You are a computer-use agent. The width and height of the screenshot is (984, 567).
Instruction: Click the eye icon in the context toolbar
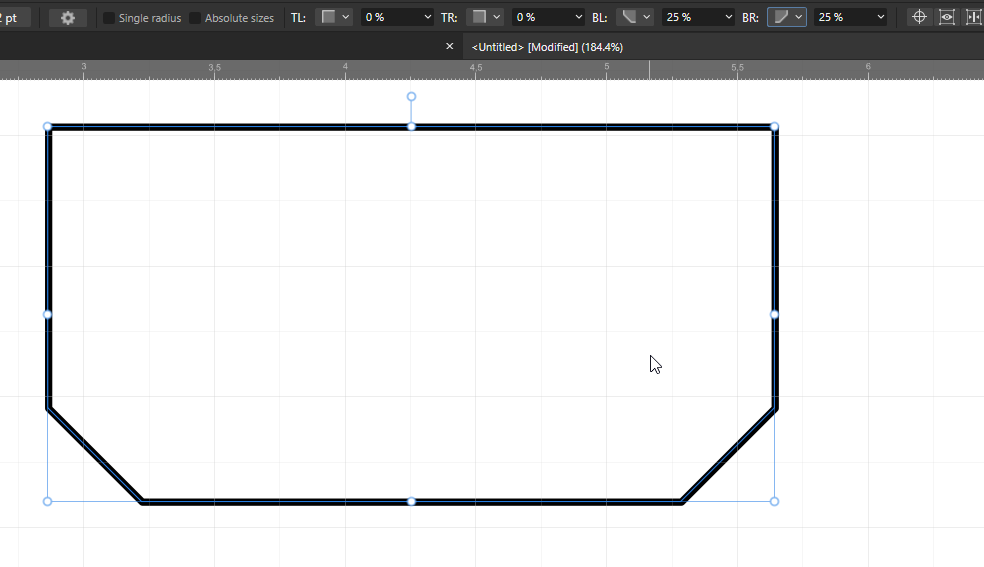pyautogui.click(x=946, y=17)
